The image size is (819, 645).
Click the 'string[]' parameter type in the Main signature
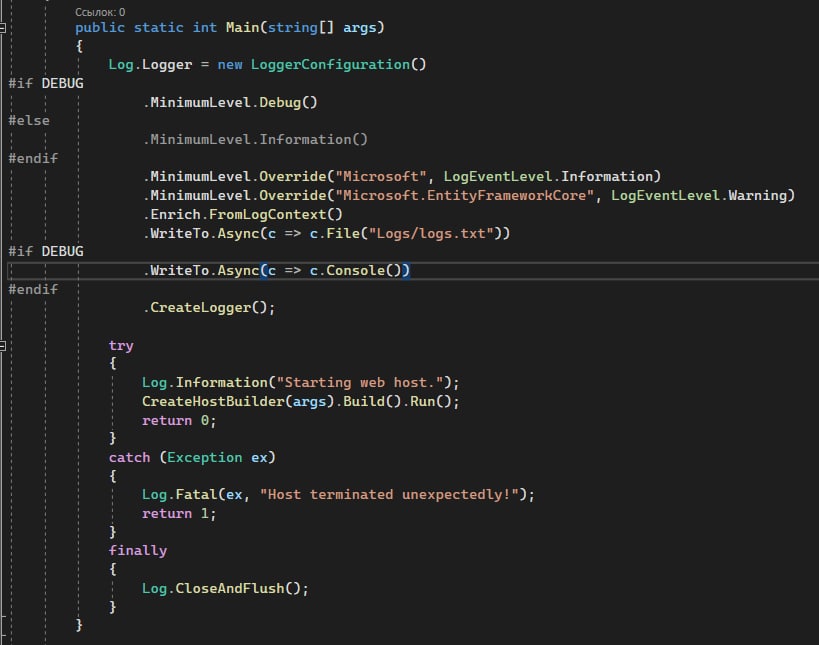click(300, 27)
